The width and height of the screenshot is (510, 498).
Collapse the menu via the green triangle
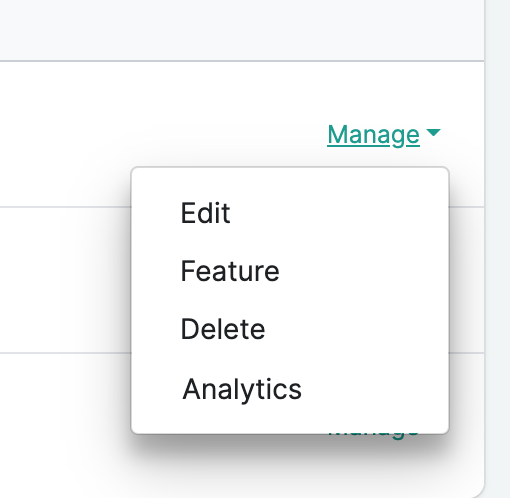(x=433, y=133)
